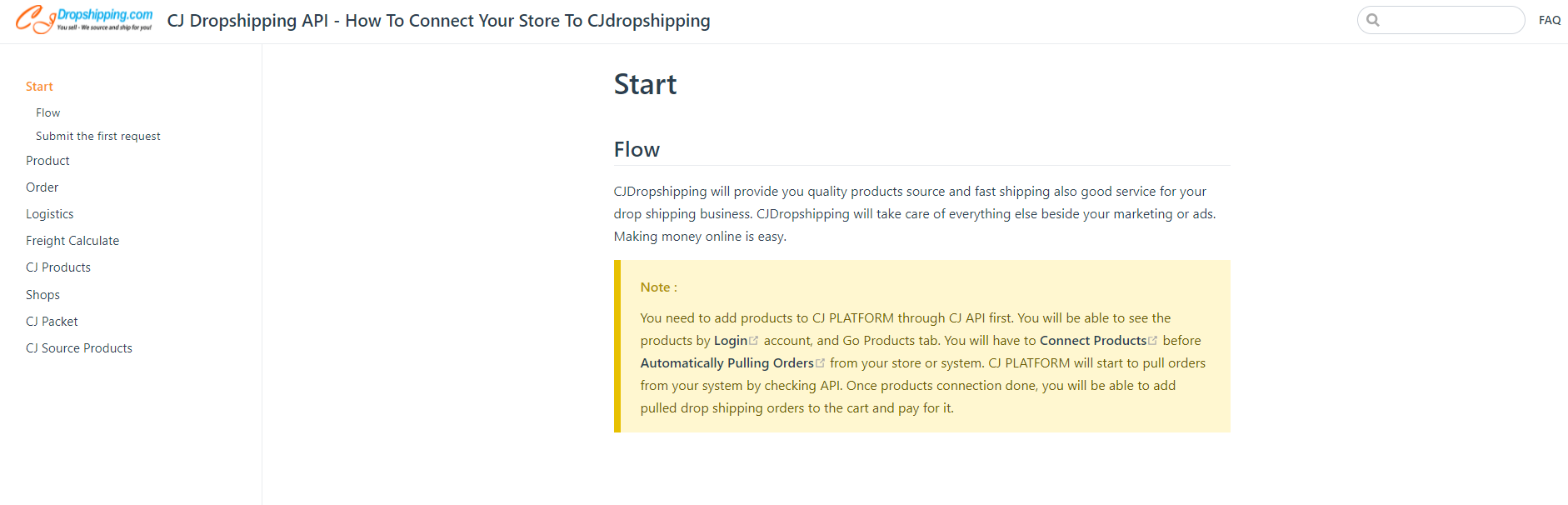Follow the Login link in note
The image size is (1568, 505).
[730, 341]
